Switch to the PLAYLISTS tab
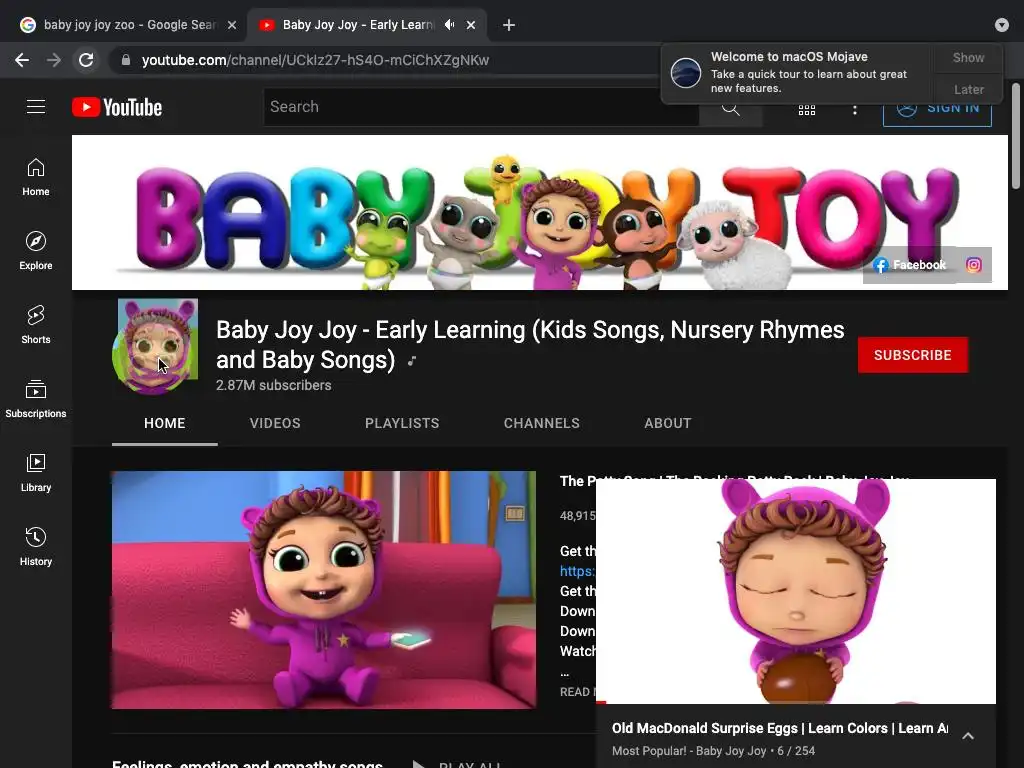 (402, 423)
